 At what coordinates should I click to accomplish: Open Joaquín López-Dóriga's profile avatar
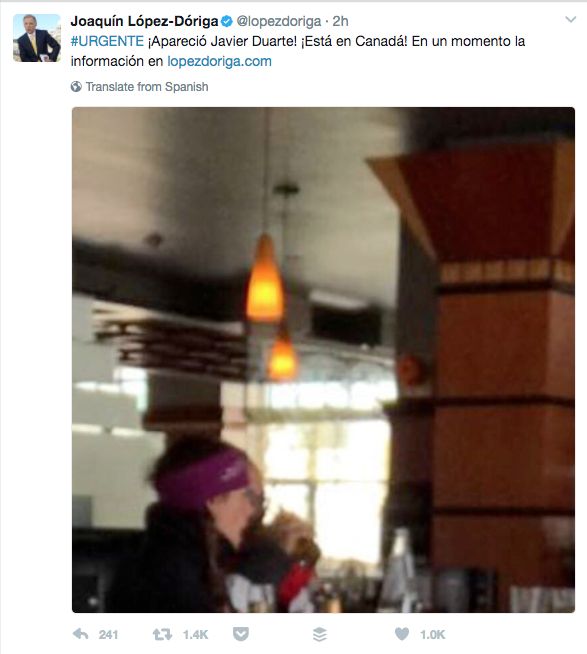click(37, 38)
